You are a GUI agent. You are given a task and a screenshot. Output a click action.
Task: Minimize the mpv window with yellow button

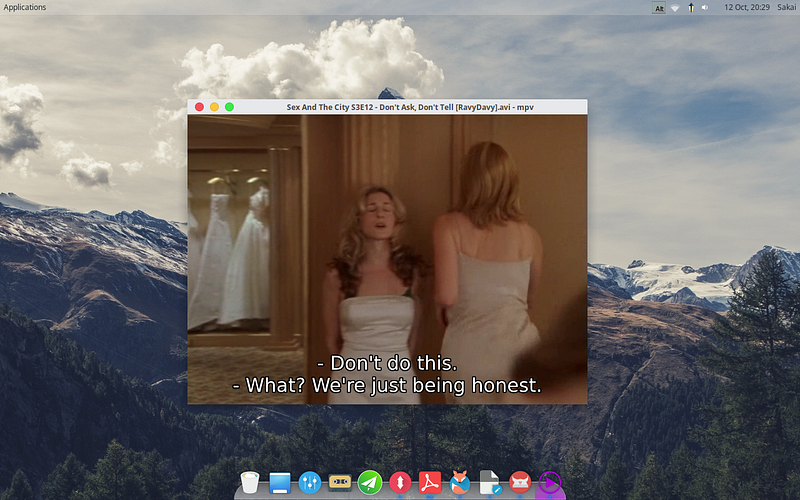(x=214, y=107)
